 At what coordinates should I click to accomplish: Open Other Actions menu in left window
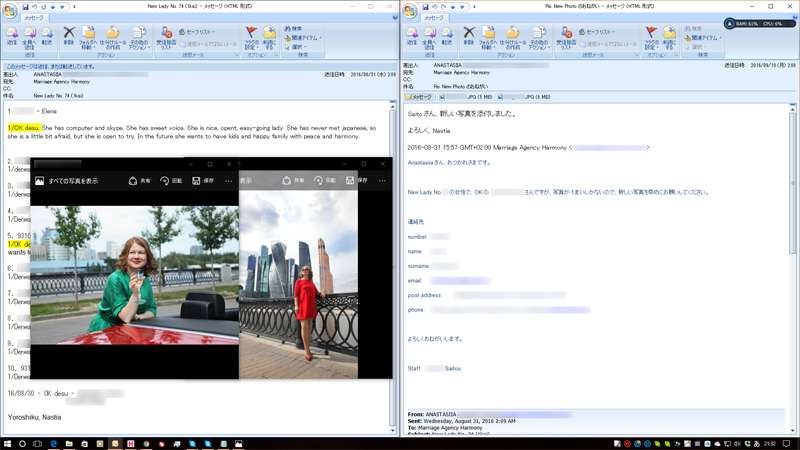139,38
